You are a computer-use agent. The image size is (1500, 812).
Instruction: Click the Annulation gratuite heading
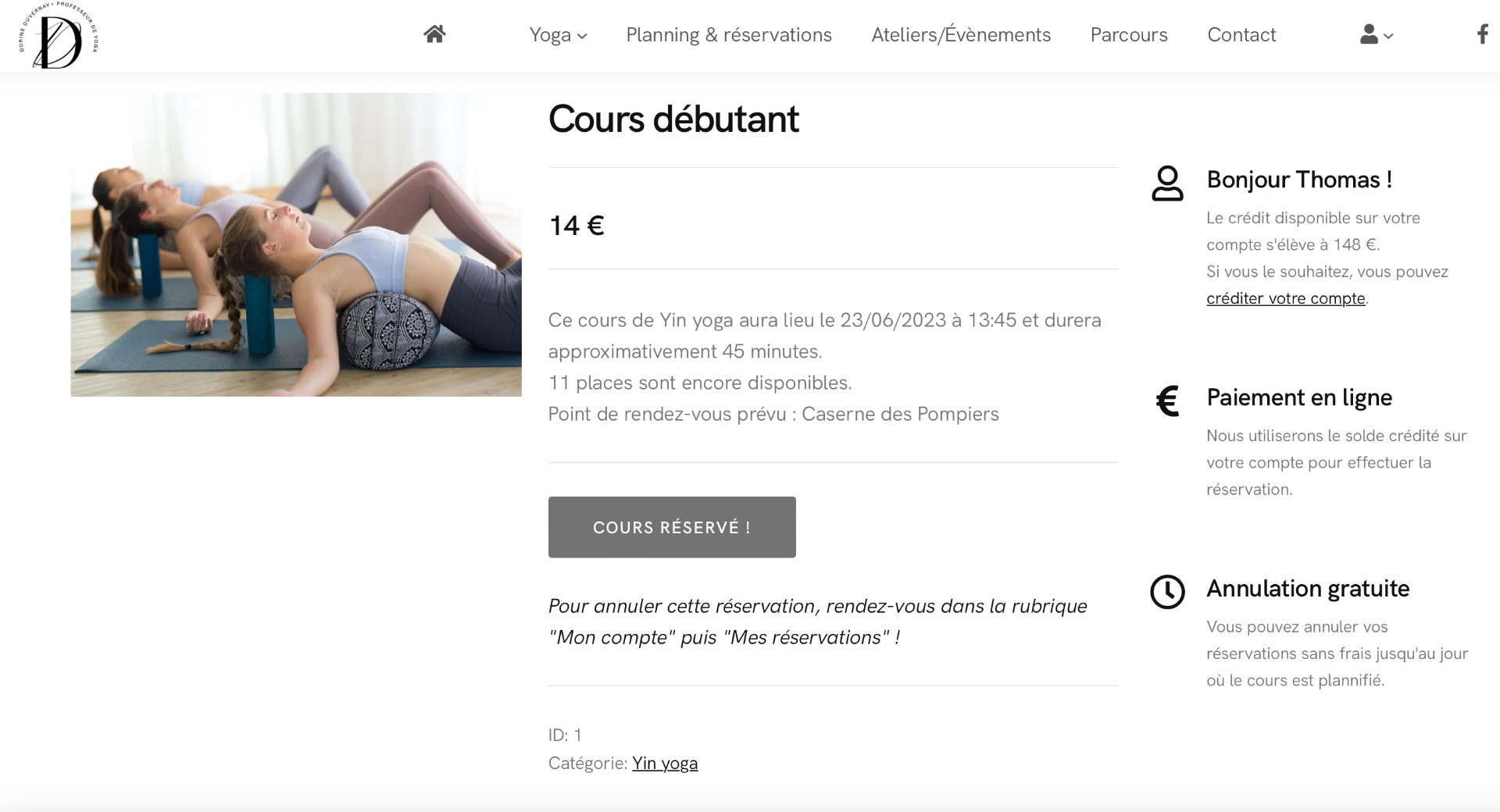coord(1308,589)
